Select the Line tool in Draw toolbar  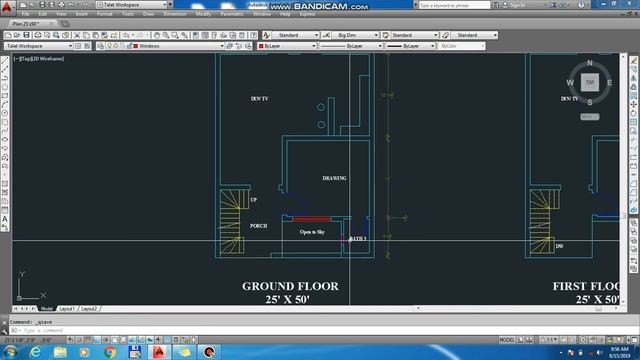coord(5,61)
